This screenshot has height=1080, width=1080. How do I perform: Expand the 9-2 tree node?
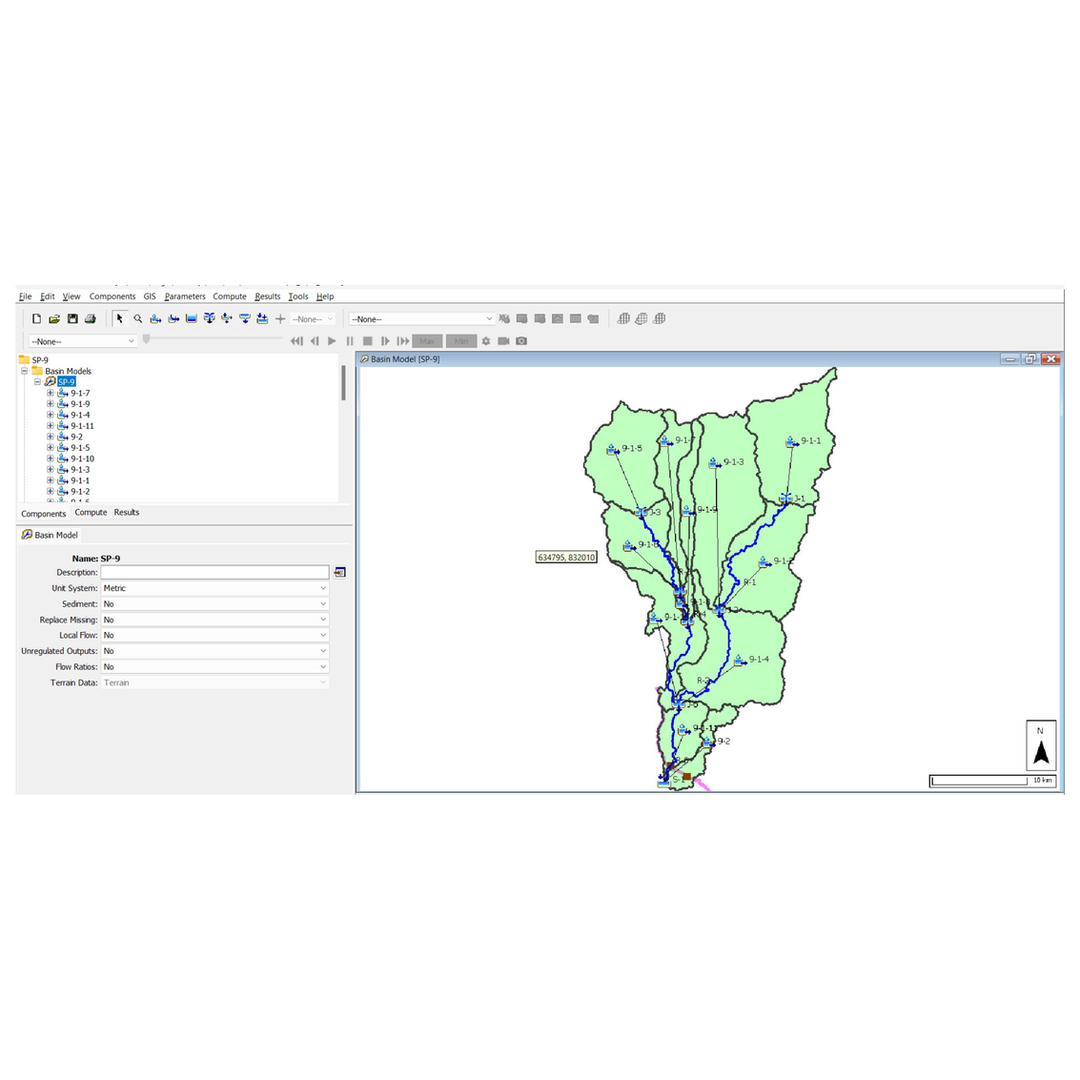tap(50, 437)
